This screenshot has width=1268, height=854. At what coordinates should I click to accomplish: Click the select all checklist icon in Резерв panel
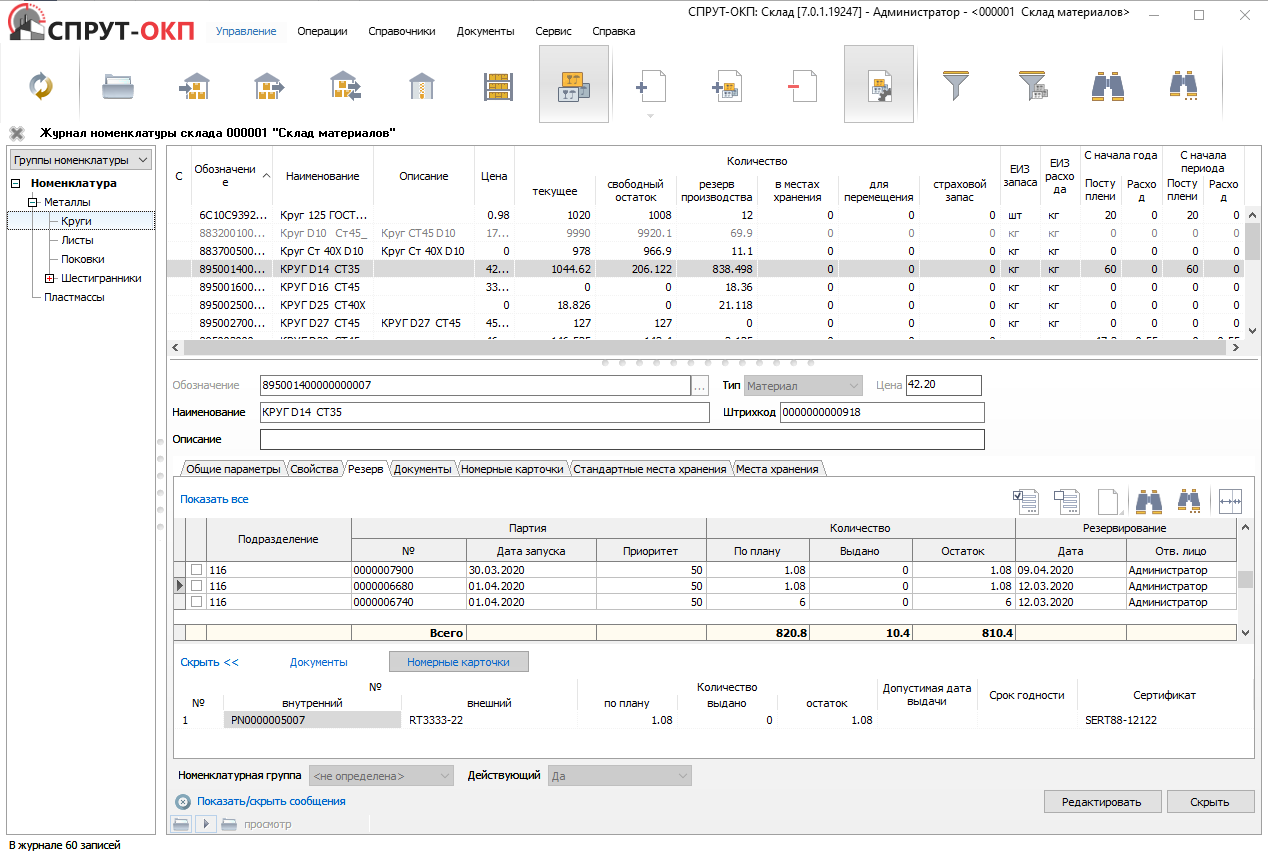coord(1026,500)
